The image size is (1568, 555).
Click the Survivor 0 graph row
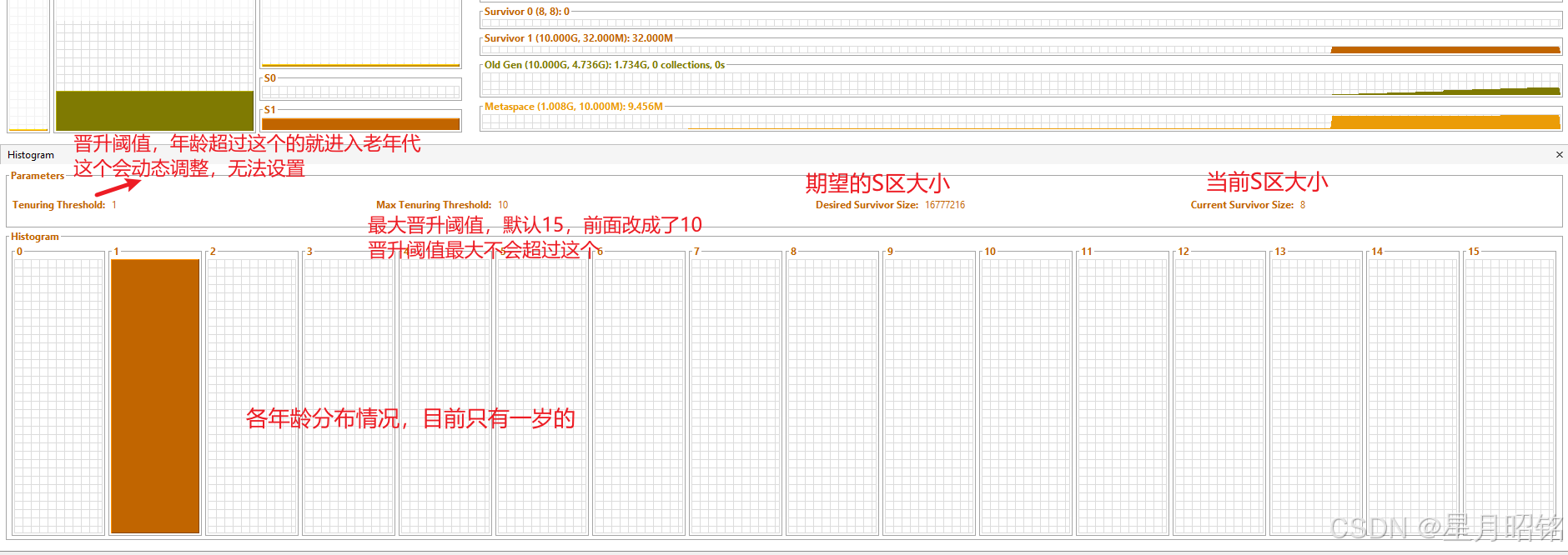[1021, 22]
